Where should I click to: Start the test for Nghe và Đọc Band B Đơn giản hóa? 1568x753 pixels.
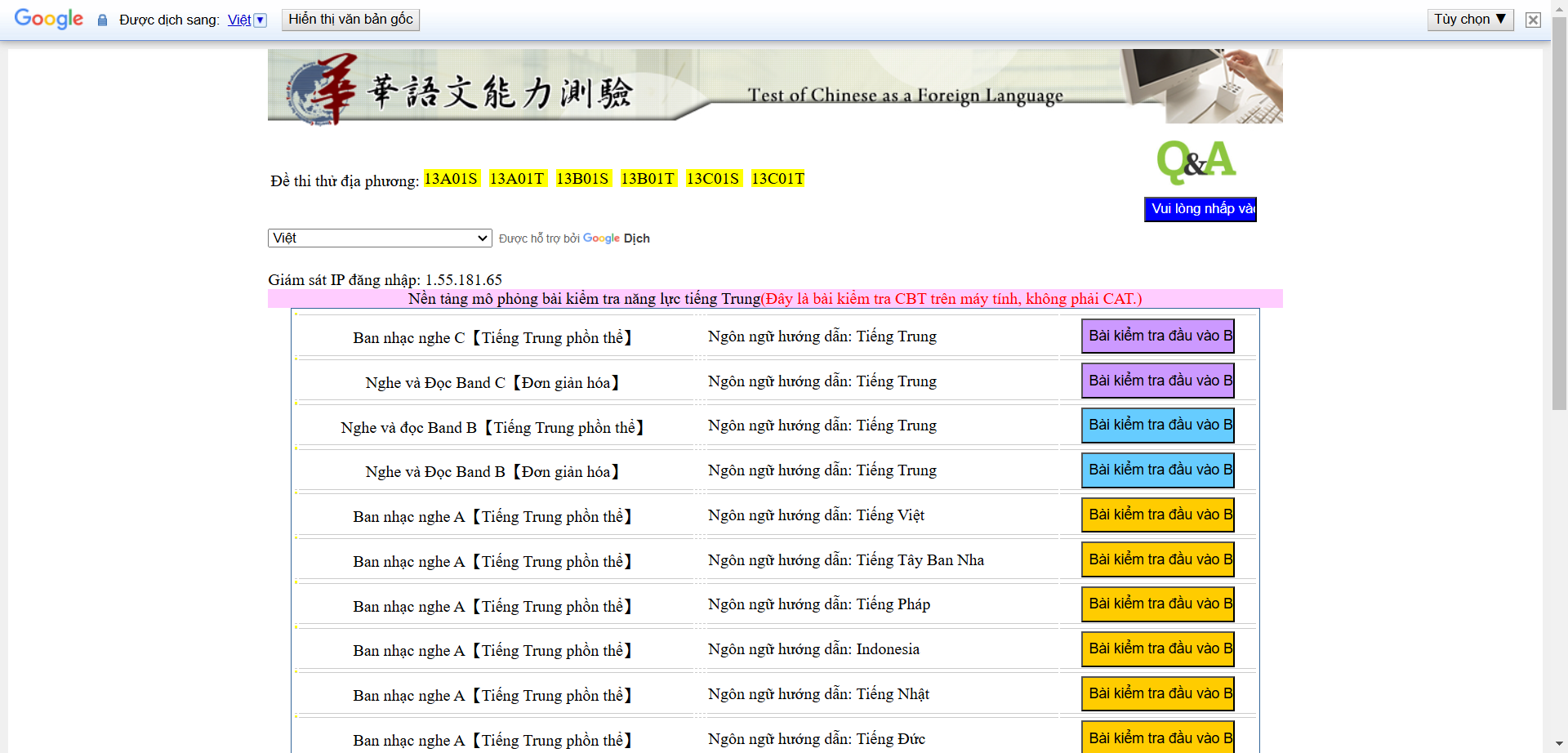1157,470
